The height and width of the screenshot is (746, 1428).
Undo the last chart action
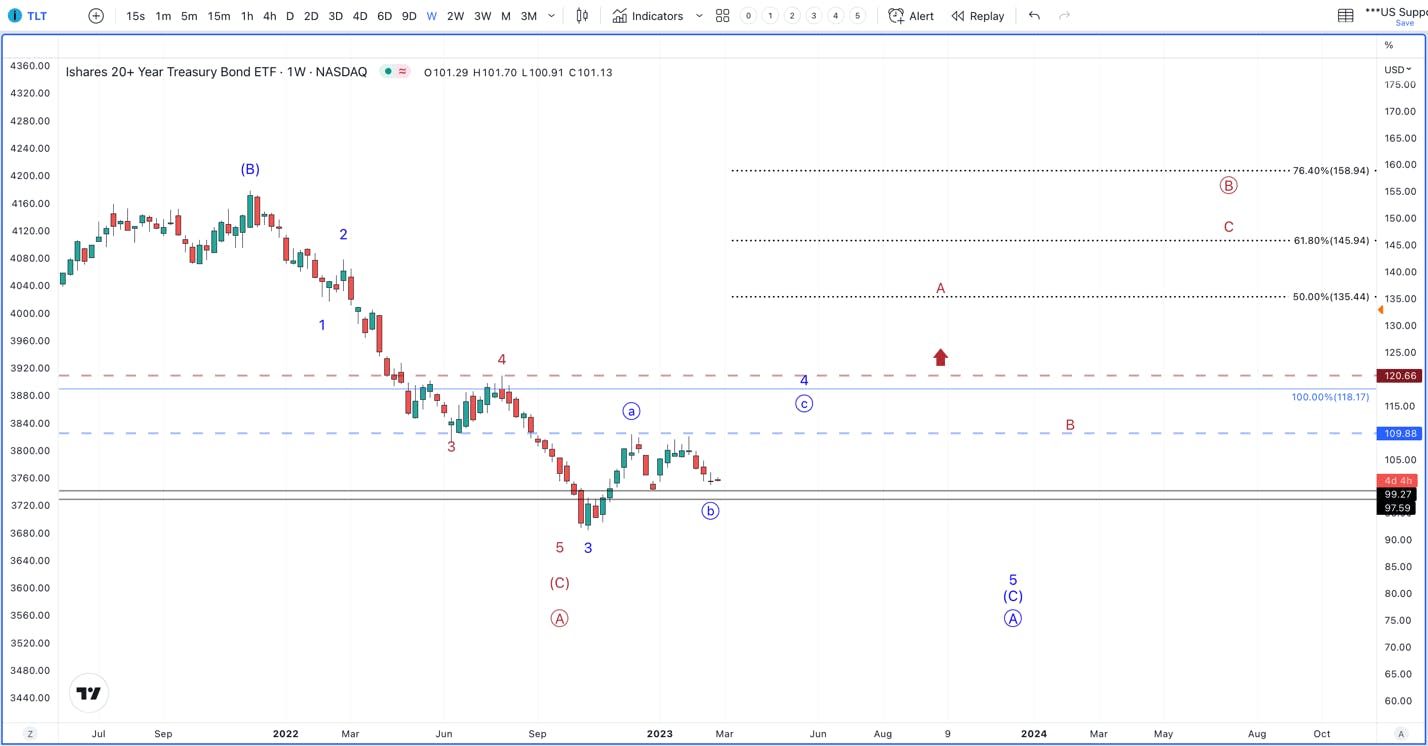click(1034, 16)
